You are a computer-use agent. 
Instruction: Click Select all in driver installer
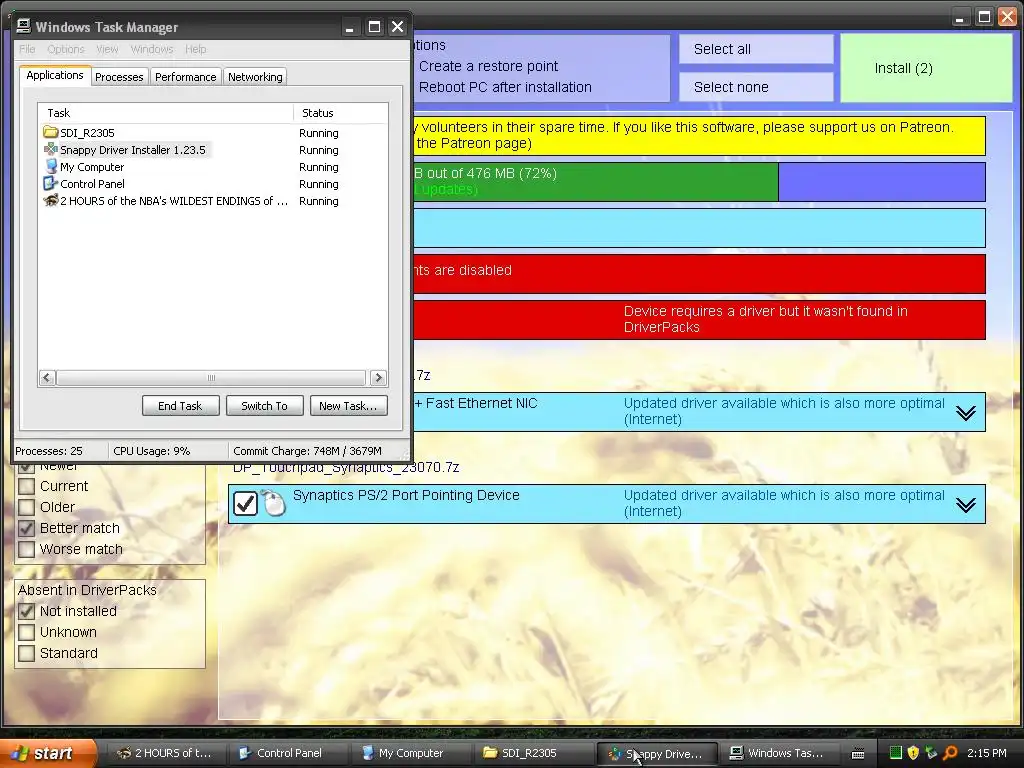pyautogui.click(x=756, y=49)
